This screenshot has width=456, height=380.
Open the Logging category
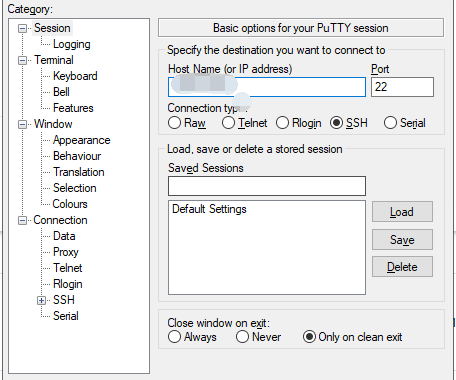(x=72, y=44)
